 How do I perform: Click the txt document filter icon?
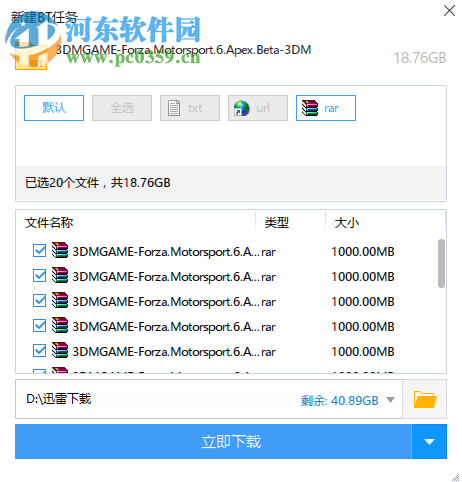[x=174, y=108]
